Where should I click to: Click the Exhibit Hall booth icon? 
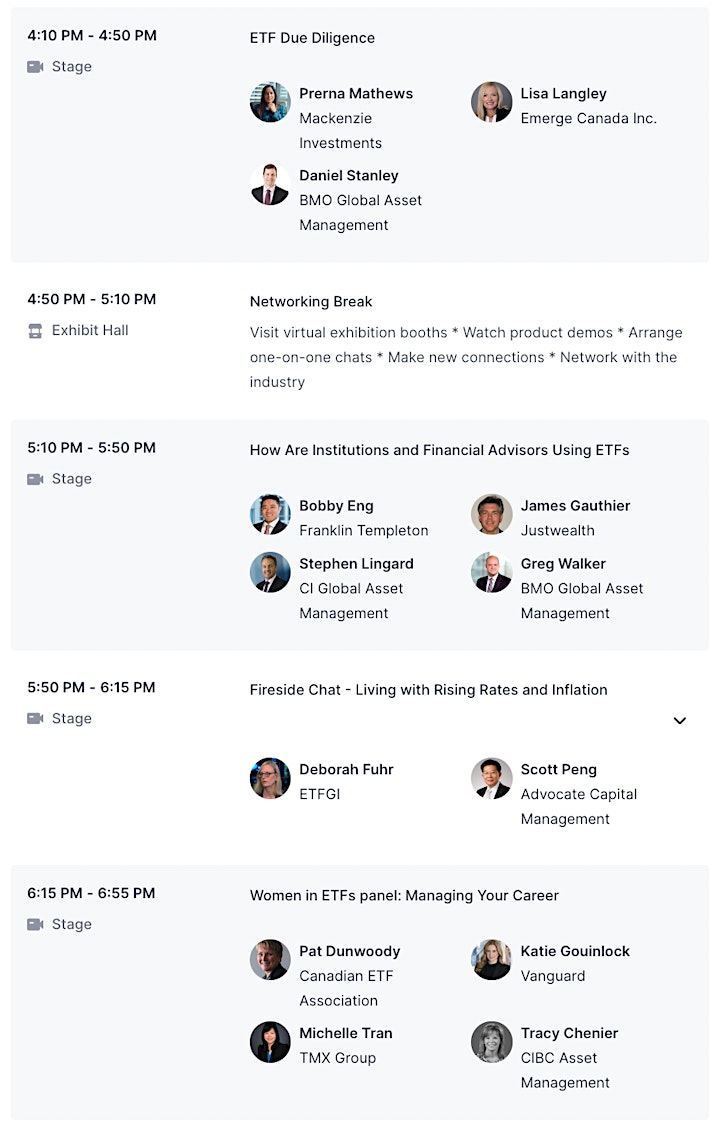click(35, 331)
